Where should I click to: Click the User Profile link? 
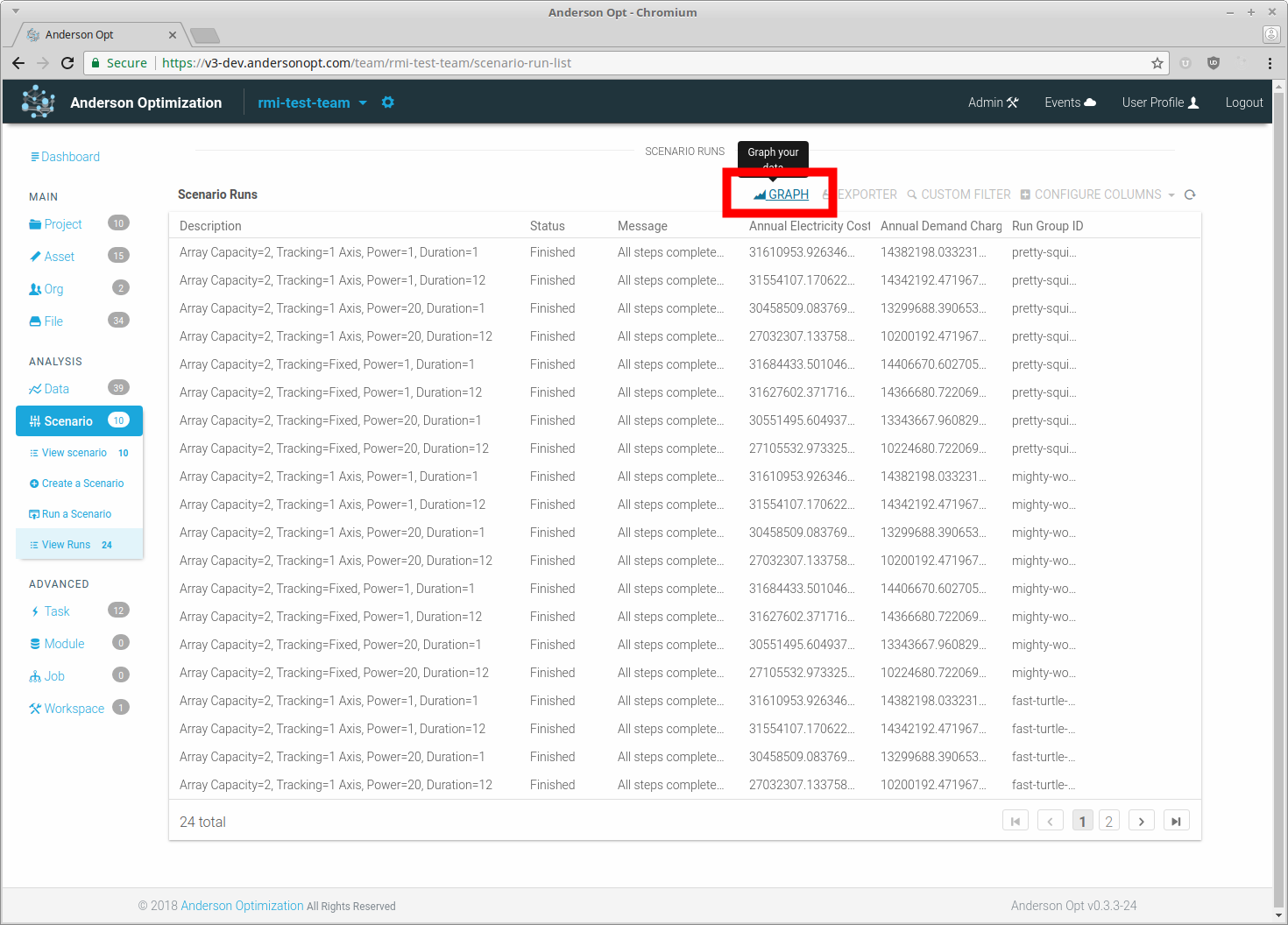point(1159,102)
